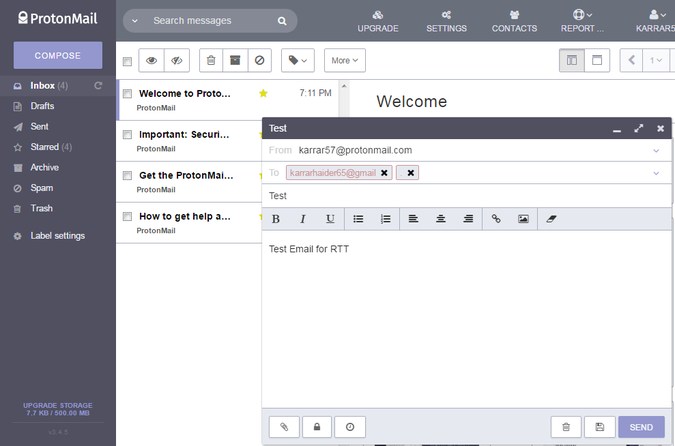The height and width of the screenshot is (446, 675).
Task: Open the Get the ProtonMai... email
Action: 189,182
